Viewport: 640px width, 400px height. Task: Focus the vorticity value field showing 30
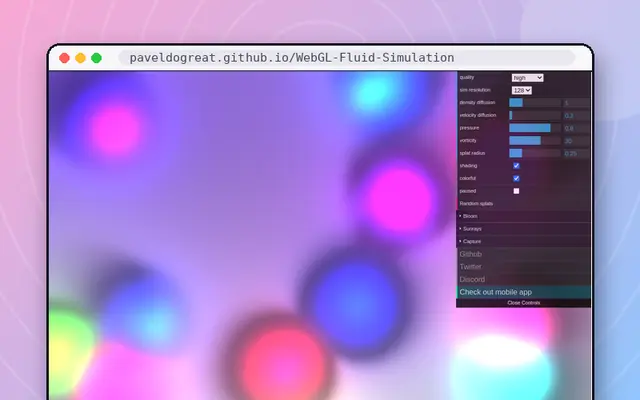(576, 141)
